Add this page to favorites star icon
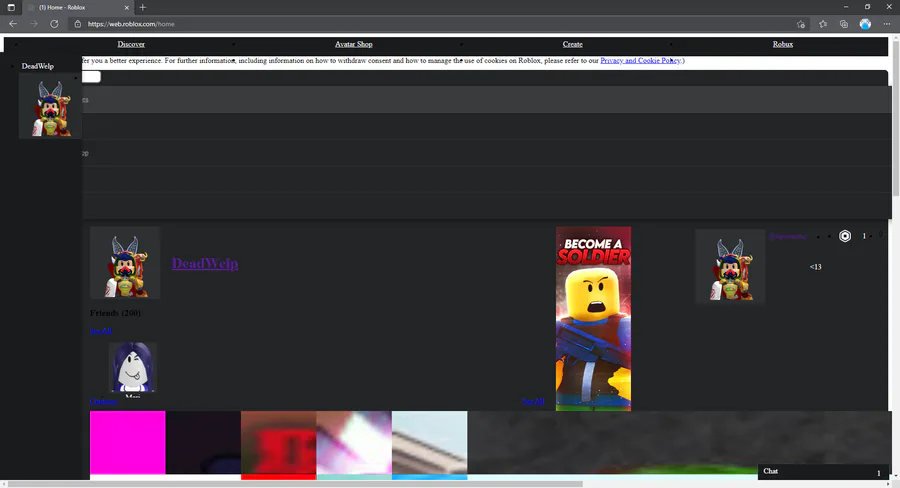Image resolution: width=900 pixels, height=488 pixels. (801, 24)
